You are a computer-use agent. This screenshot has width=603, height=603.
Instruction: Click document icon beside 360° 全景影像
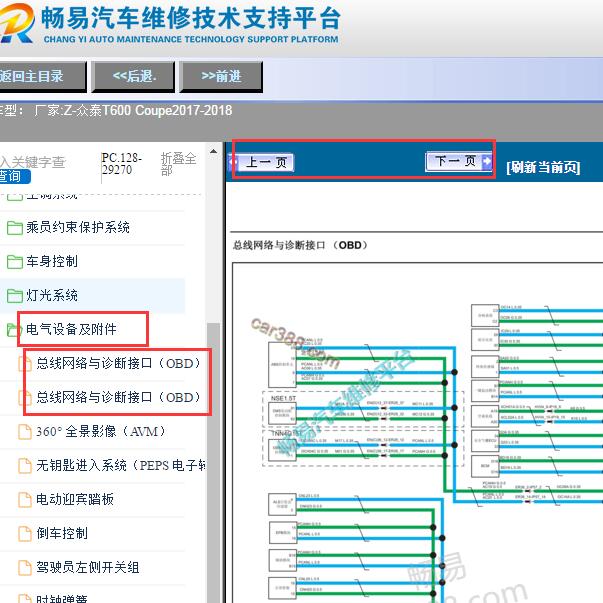click(x=25, y=431)
